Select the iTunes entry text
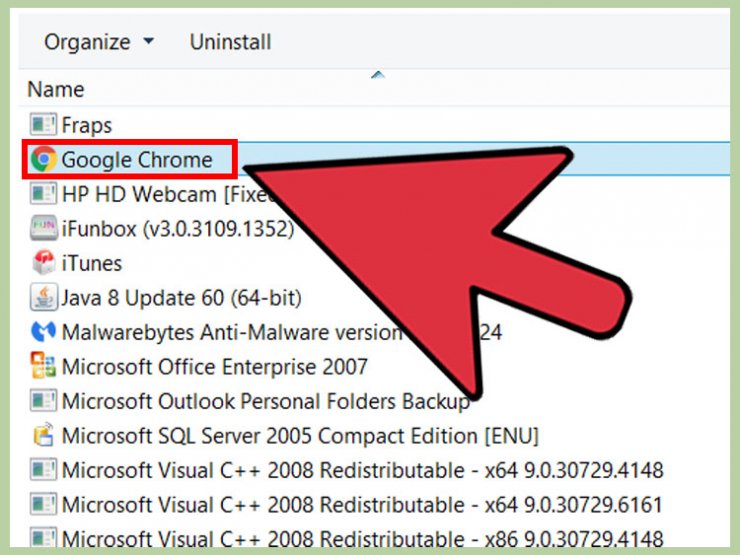This screenshot has width=740, height=555. point(92,263)
